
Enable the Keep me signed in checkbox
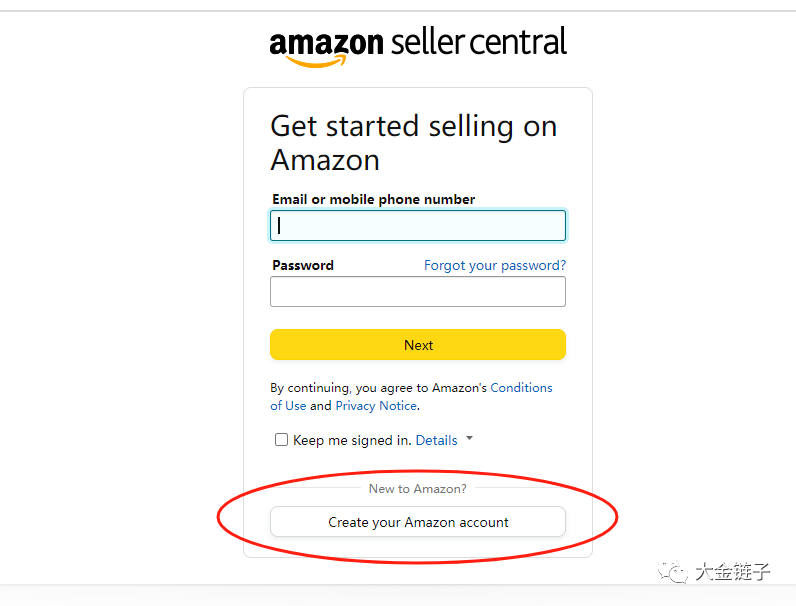coord(281,440)
